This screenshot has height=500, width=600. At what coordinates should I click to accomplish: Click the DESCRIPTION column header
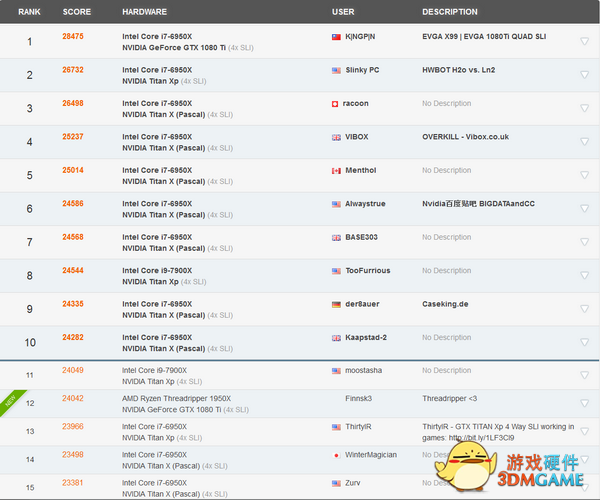450,12
